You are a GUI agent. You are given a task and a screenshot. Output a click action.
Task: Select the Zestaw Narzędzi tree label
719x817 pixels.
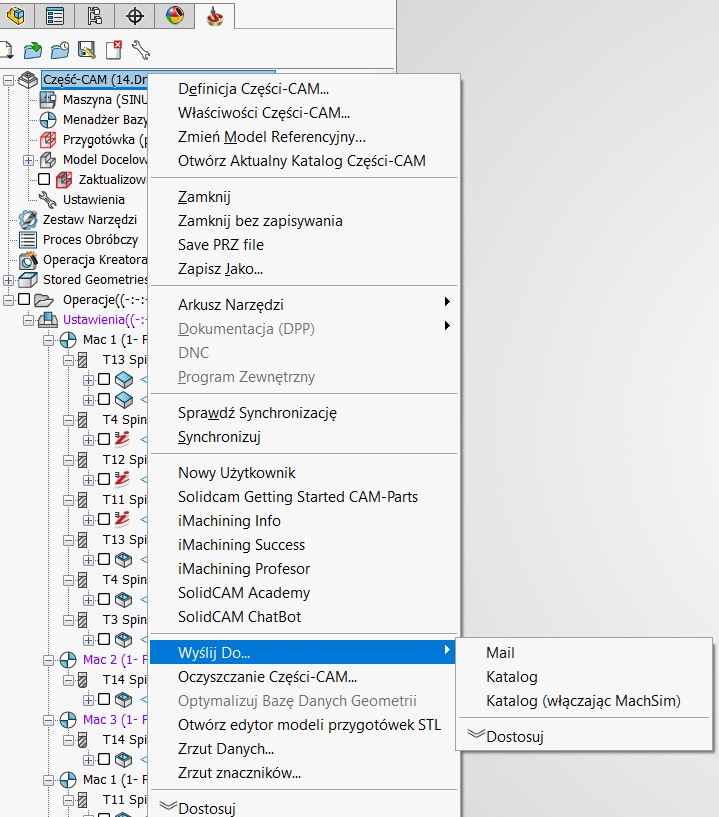point(90,220)
